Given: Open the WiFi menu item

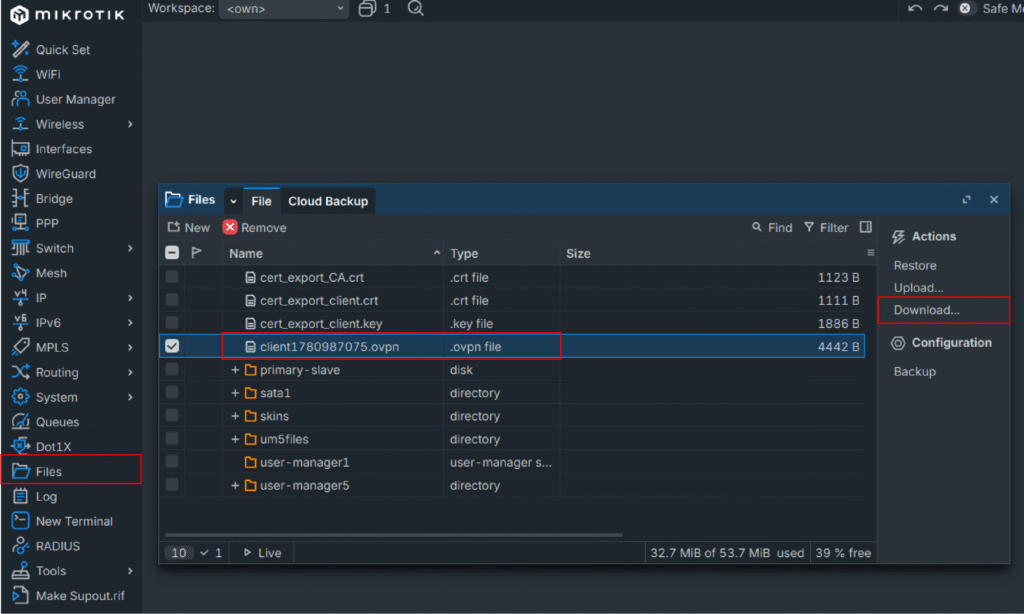Looking at the screenshot, I should (x=48, y=74).
